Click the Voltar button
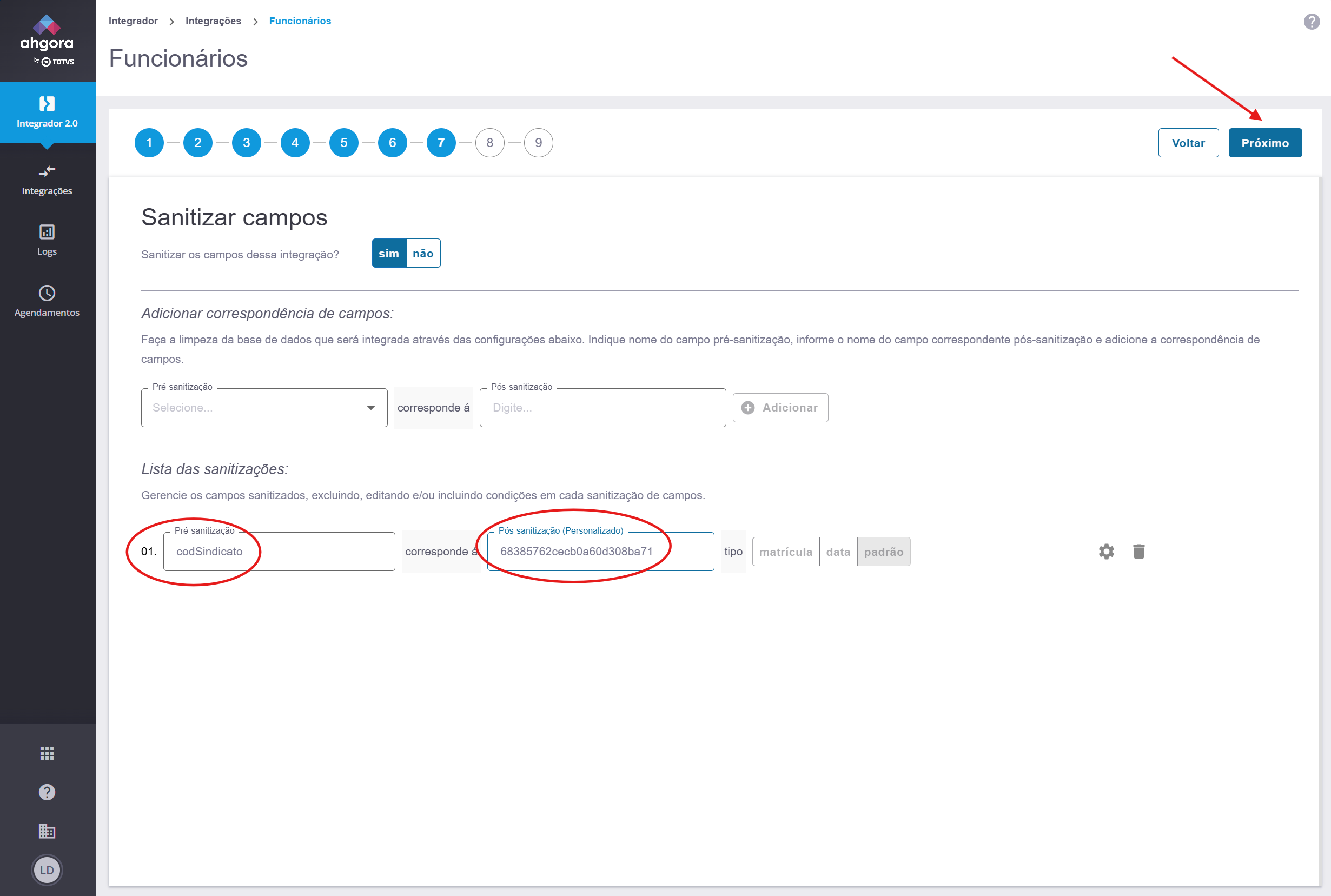1331x896 pixels. (1188, 143)
